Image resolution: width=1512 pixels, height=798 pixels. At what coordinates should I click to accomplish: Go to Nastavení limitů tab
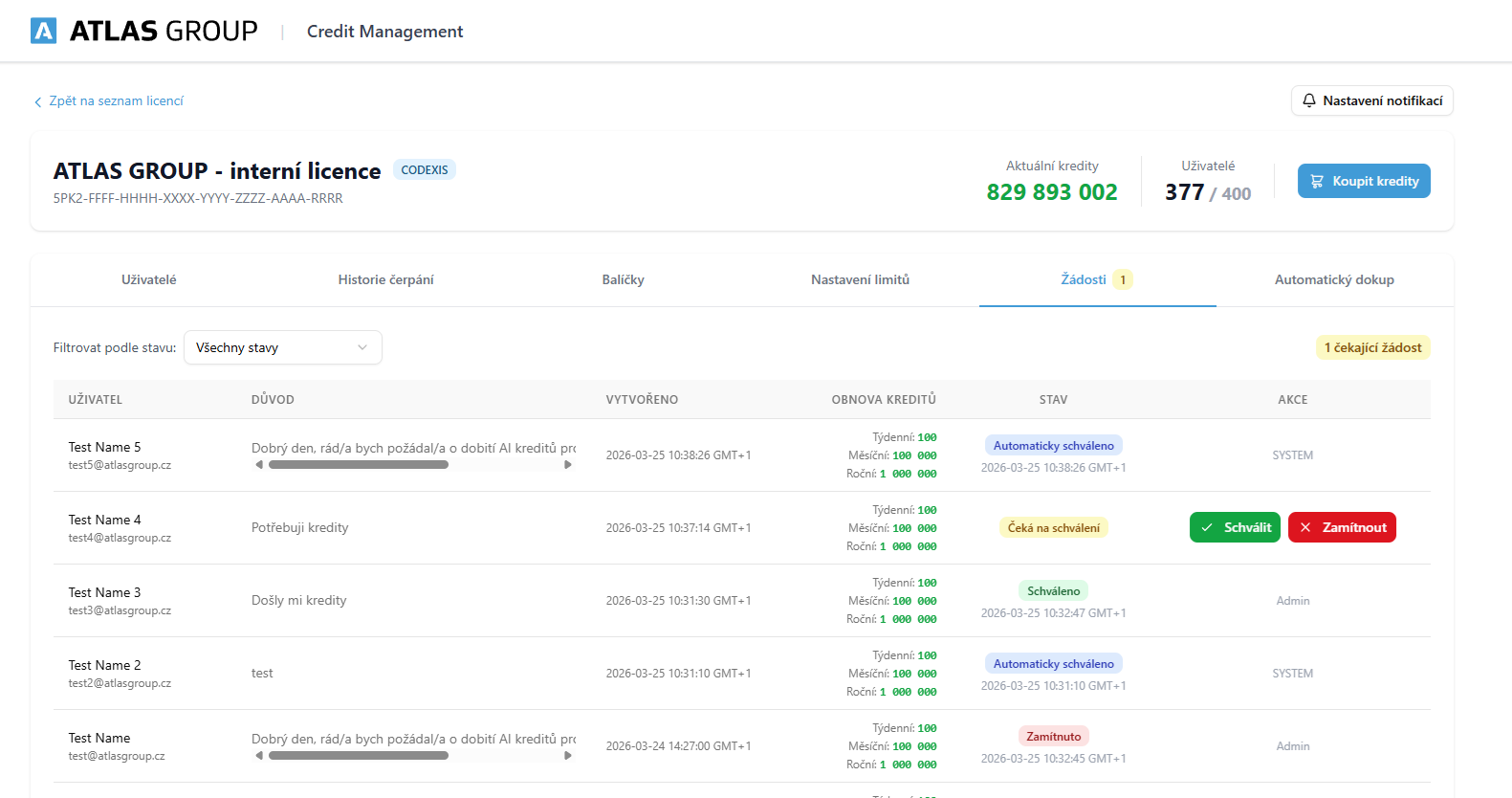[860, 279]
